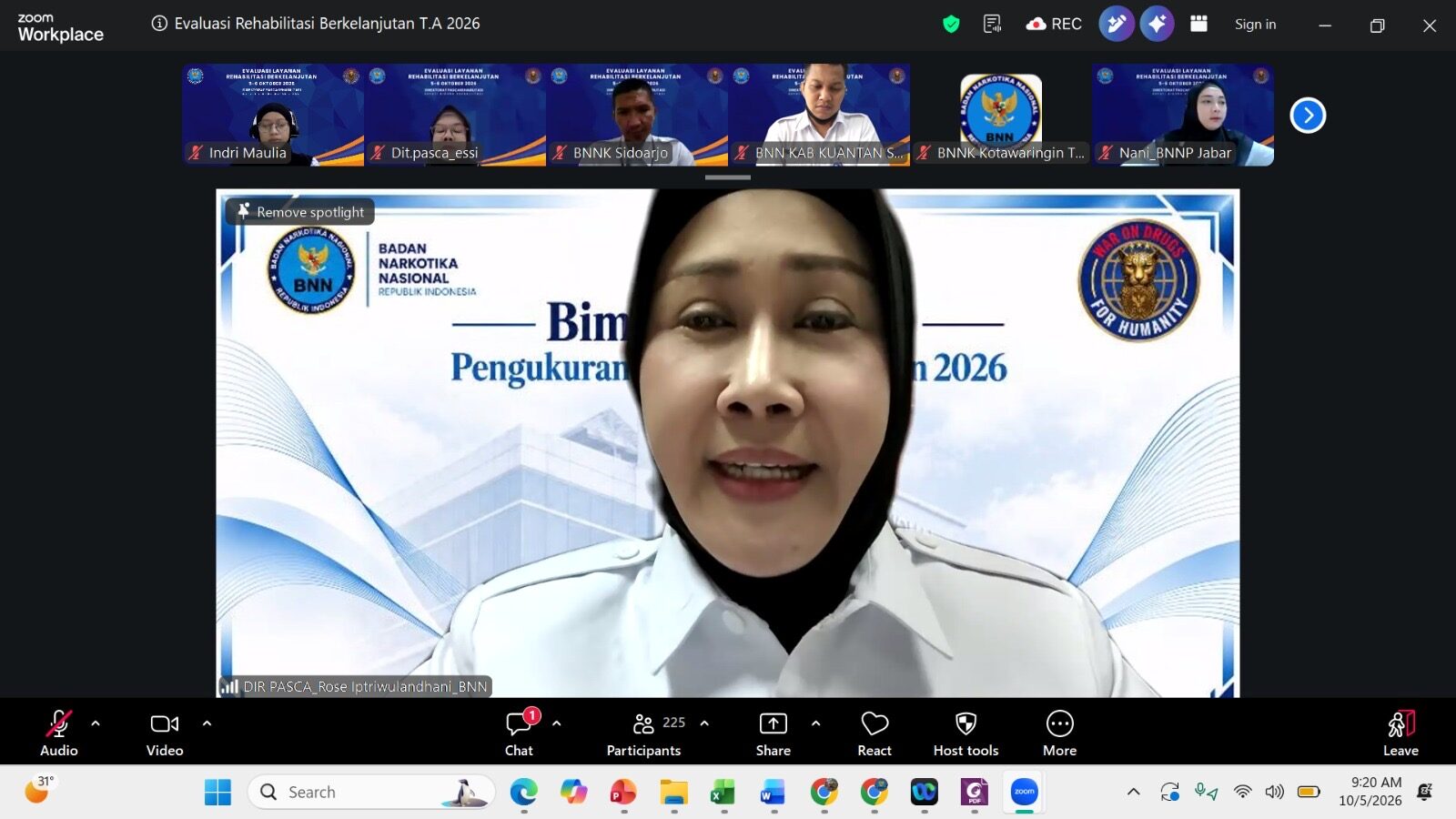This screenshot has height=819, width=1456.
Task: Leave the meeting
Action: pos(1400,733)
